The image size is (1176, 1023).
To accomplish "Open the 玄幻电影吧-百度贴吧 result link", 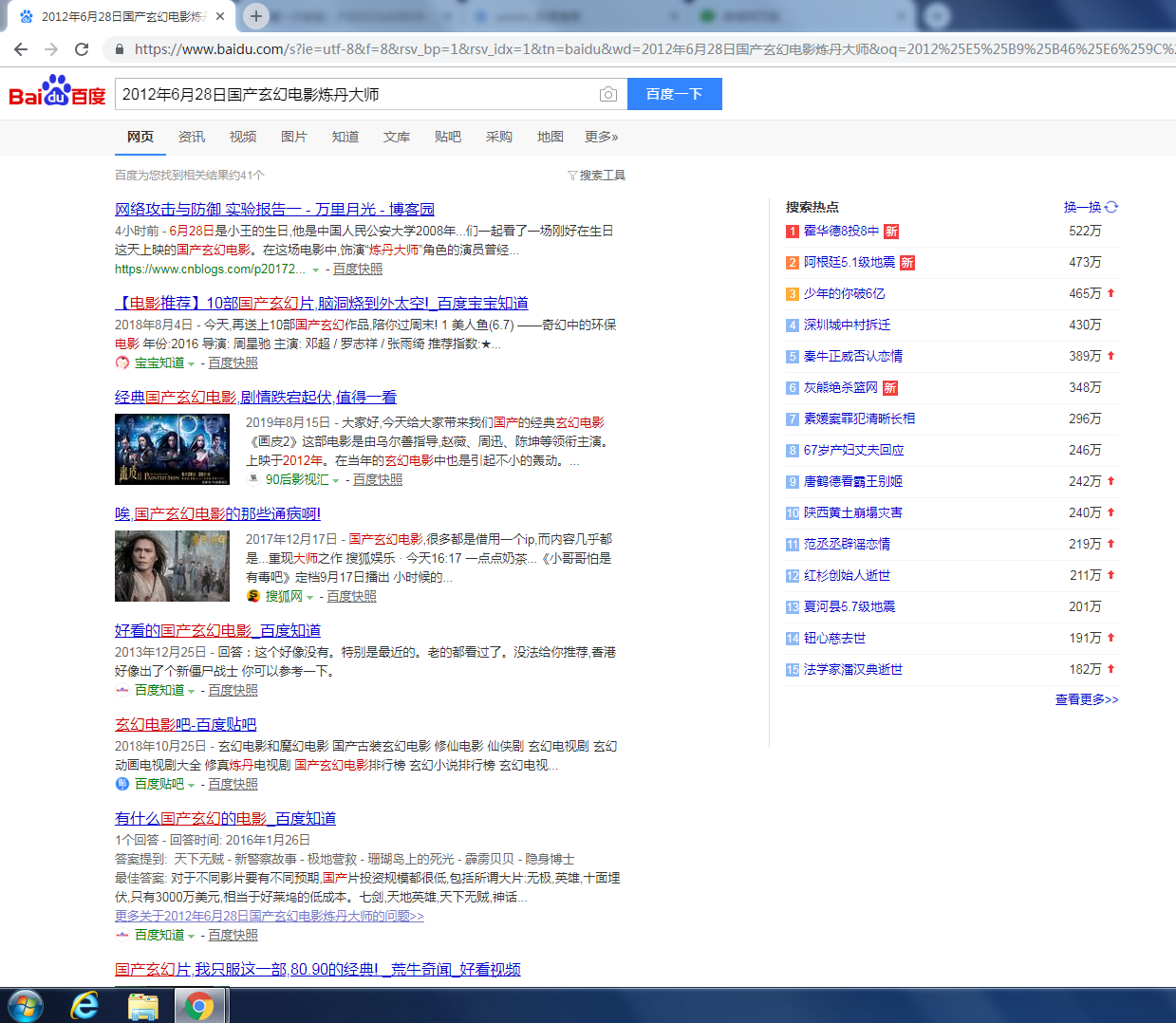I will click(185, 724).
